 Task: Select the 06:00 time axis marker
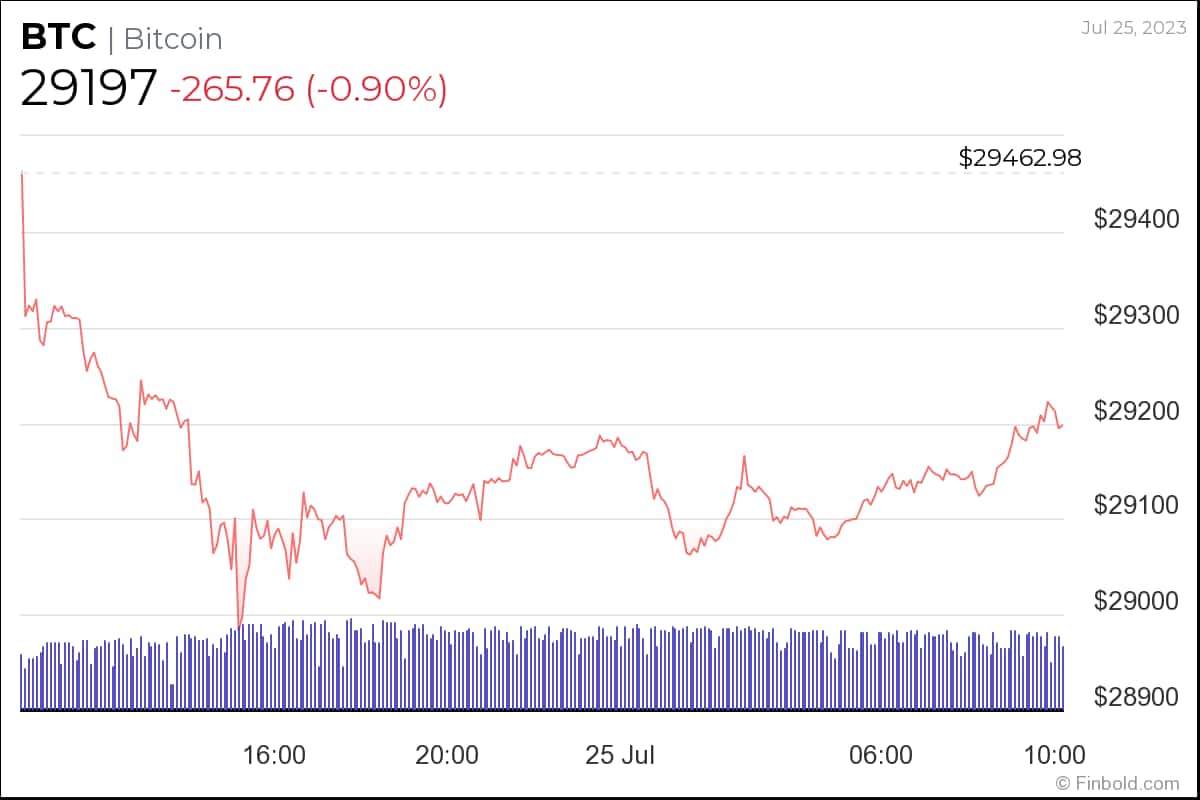(x=880, y=754)
